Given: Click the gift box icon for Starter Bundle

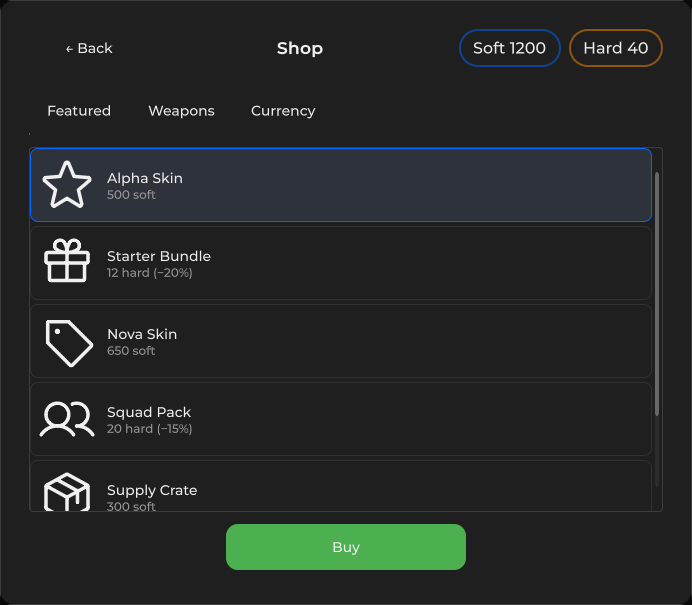Looking at the screenshot, I should (x=67, y=260).
